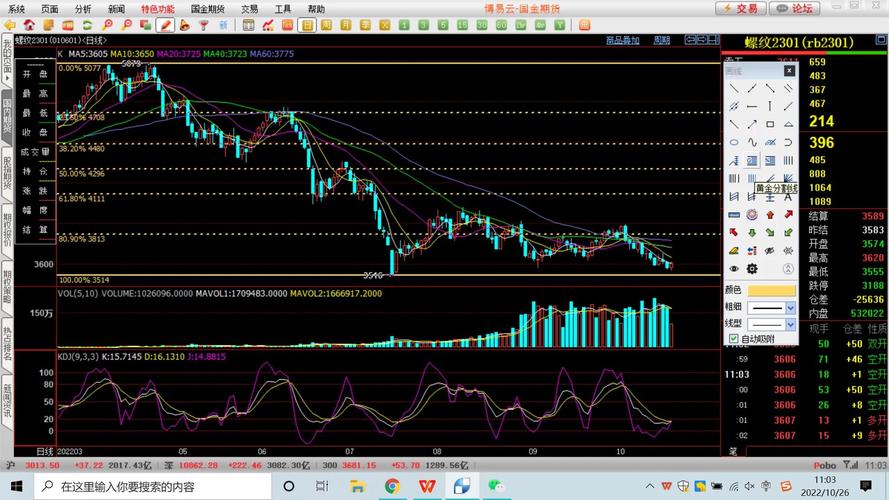This screenshot has height=500, width=889.
Task: Toggle drawing visibility with the eye icon
Action: [734, 268]
